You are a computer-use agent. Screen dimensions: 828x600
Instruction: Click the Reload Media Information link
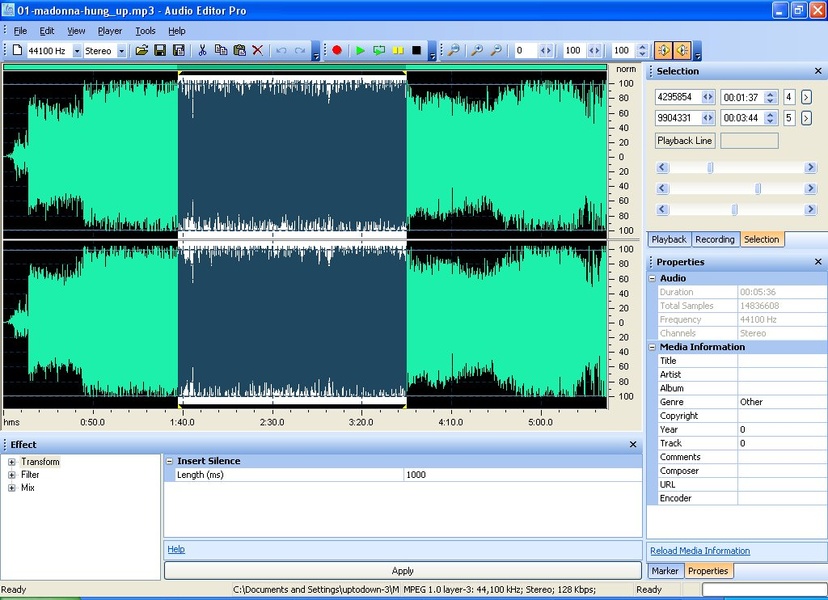pos(699,551)
